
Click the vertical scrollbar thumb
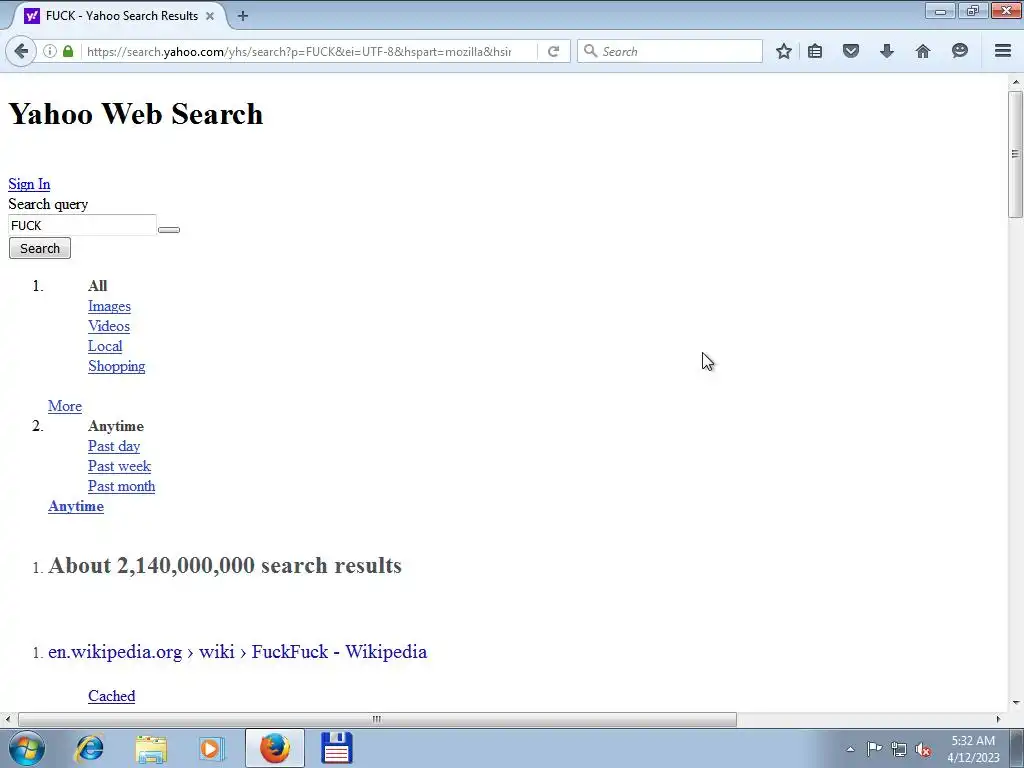tap(1015, 154)
